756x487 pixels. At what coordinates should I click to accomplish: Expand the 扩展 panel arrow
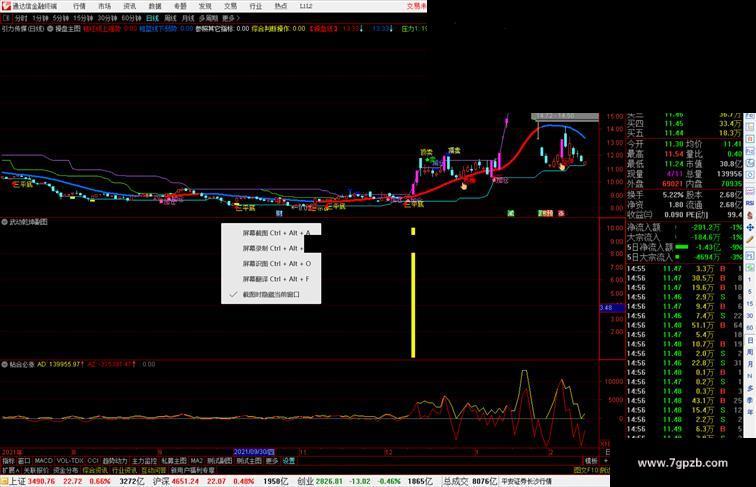[10, 470]
